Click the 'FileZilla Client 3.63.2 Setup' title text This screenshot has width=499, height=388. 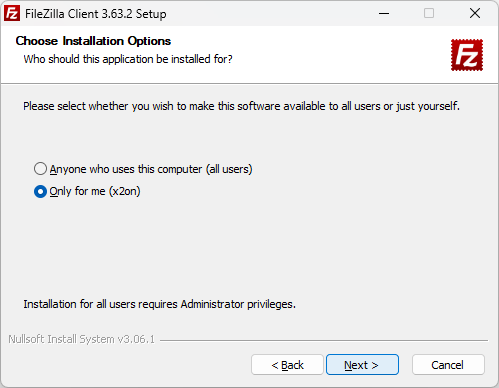pos(96,14)
